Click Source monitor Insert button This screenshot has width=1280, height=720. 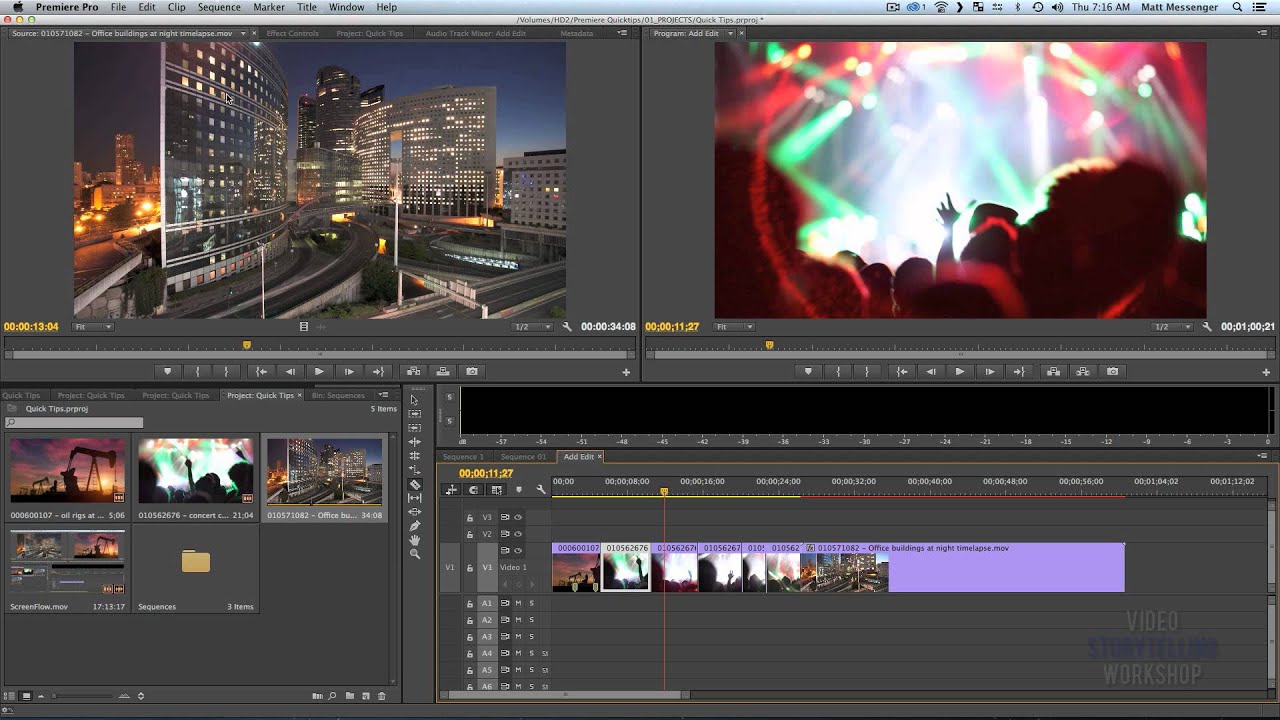coord(413,371)
